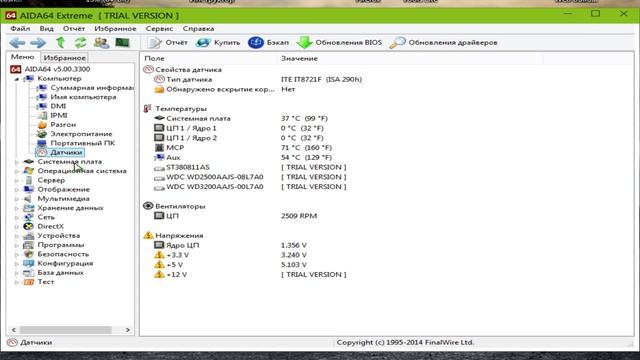
Task: Select AIDA64 v5.00.3300 root node
Action: [x=57, y=69]
